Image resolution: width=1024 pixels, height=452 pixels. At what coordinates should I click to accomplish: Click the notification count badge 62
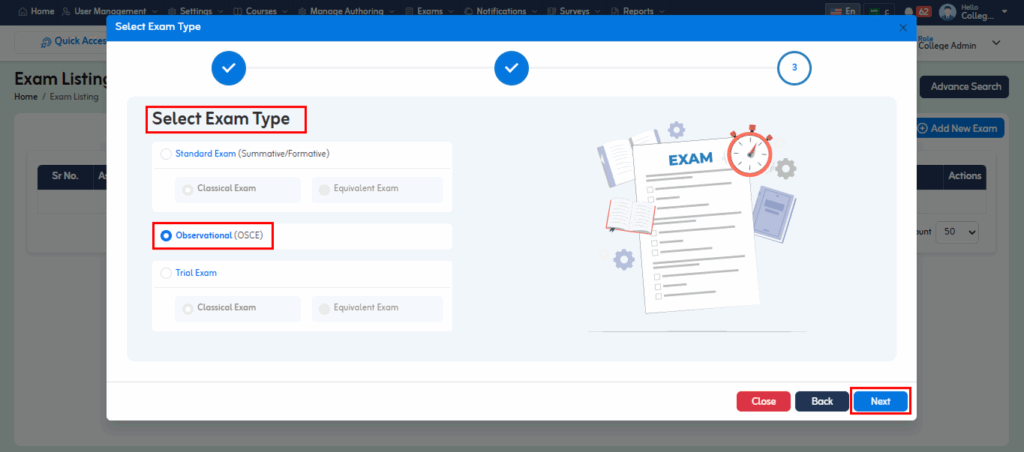(922, 12)
